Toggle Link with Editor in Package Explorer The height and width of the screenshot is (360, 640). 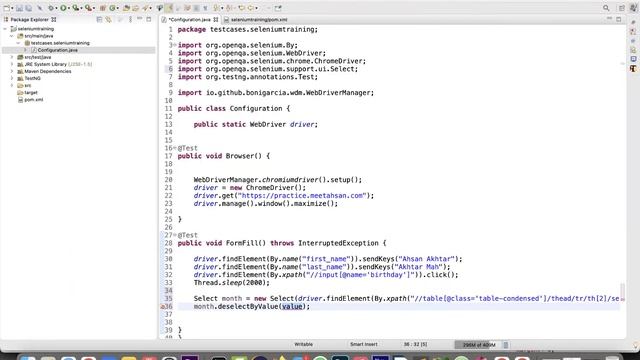click(x=109, y=20)
